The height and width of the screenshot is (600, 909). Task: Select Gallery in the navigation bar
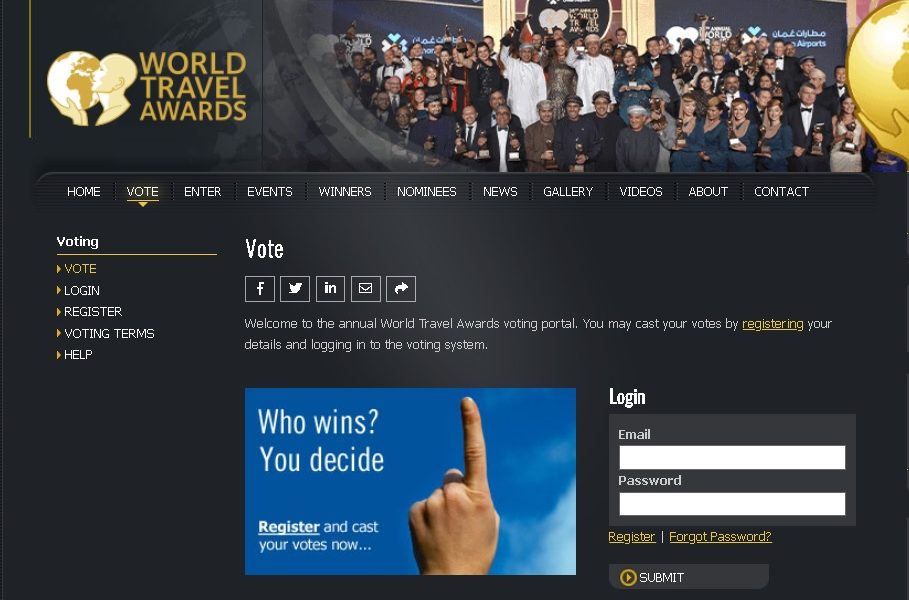(568, 192)
